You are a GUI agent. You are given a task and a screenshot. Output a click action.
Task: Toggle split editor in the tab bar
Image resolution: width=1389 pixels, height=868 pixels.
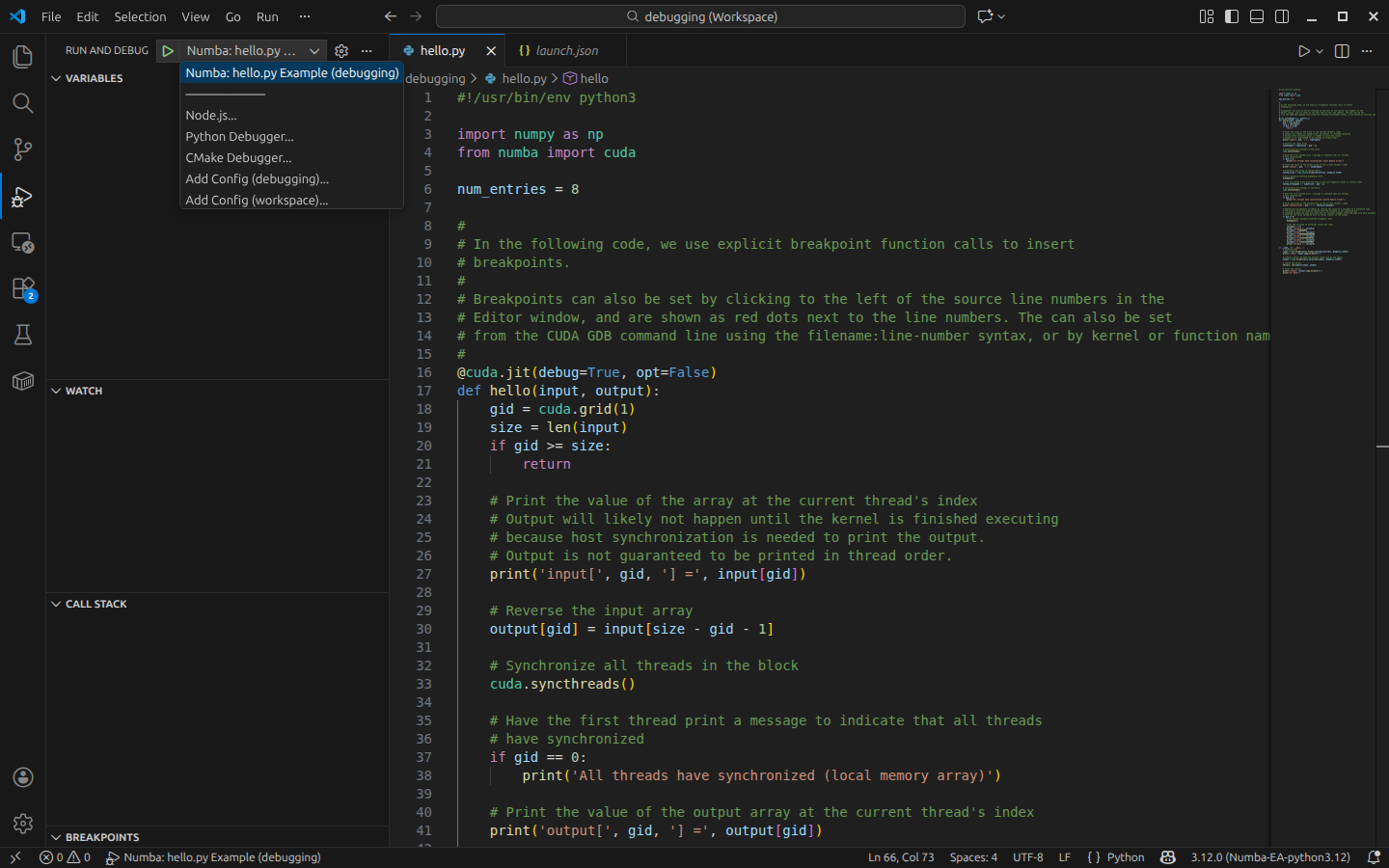click(x=1341, y=50)
